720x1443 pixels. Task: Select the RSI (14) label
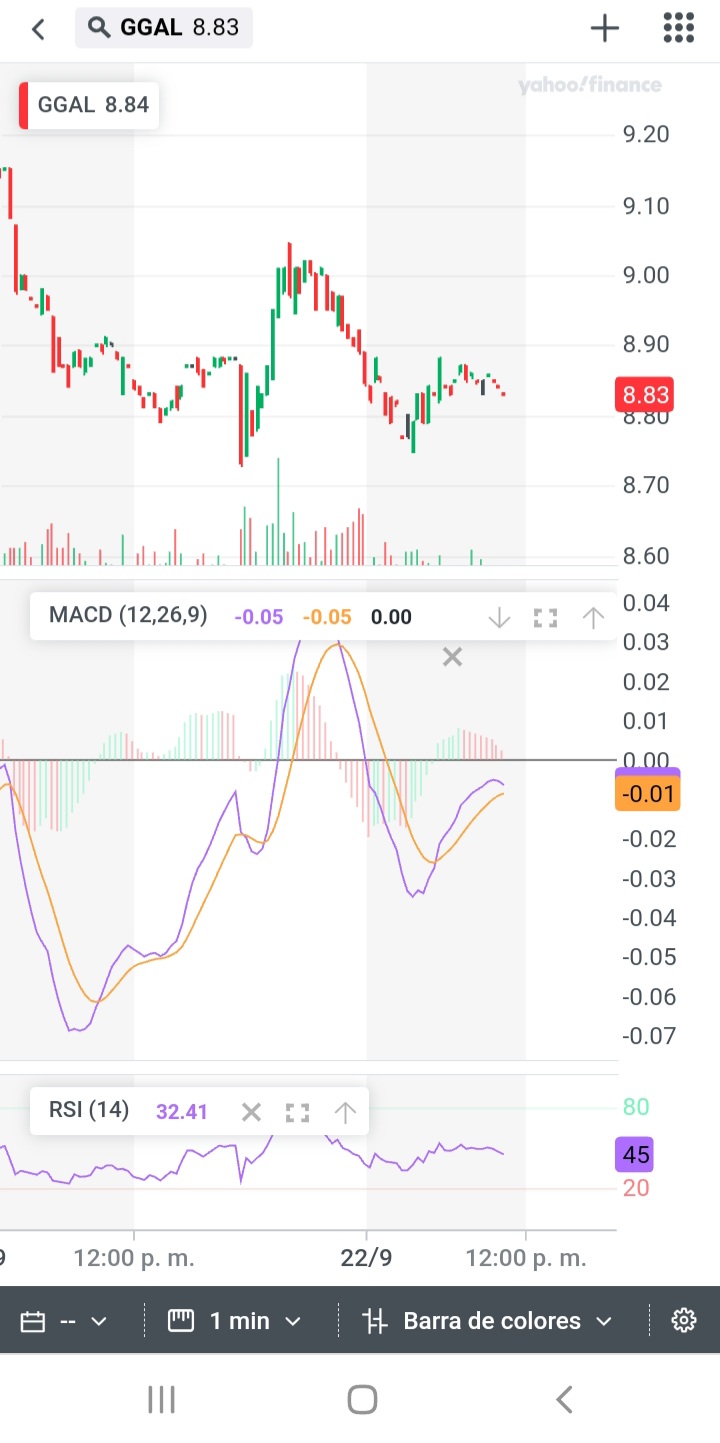coord(89,1110)
